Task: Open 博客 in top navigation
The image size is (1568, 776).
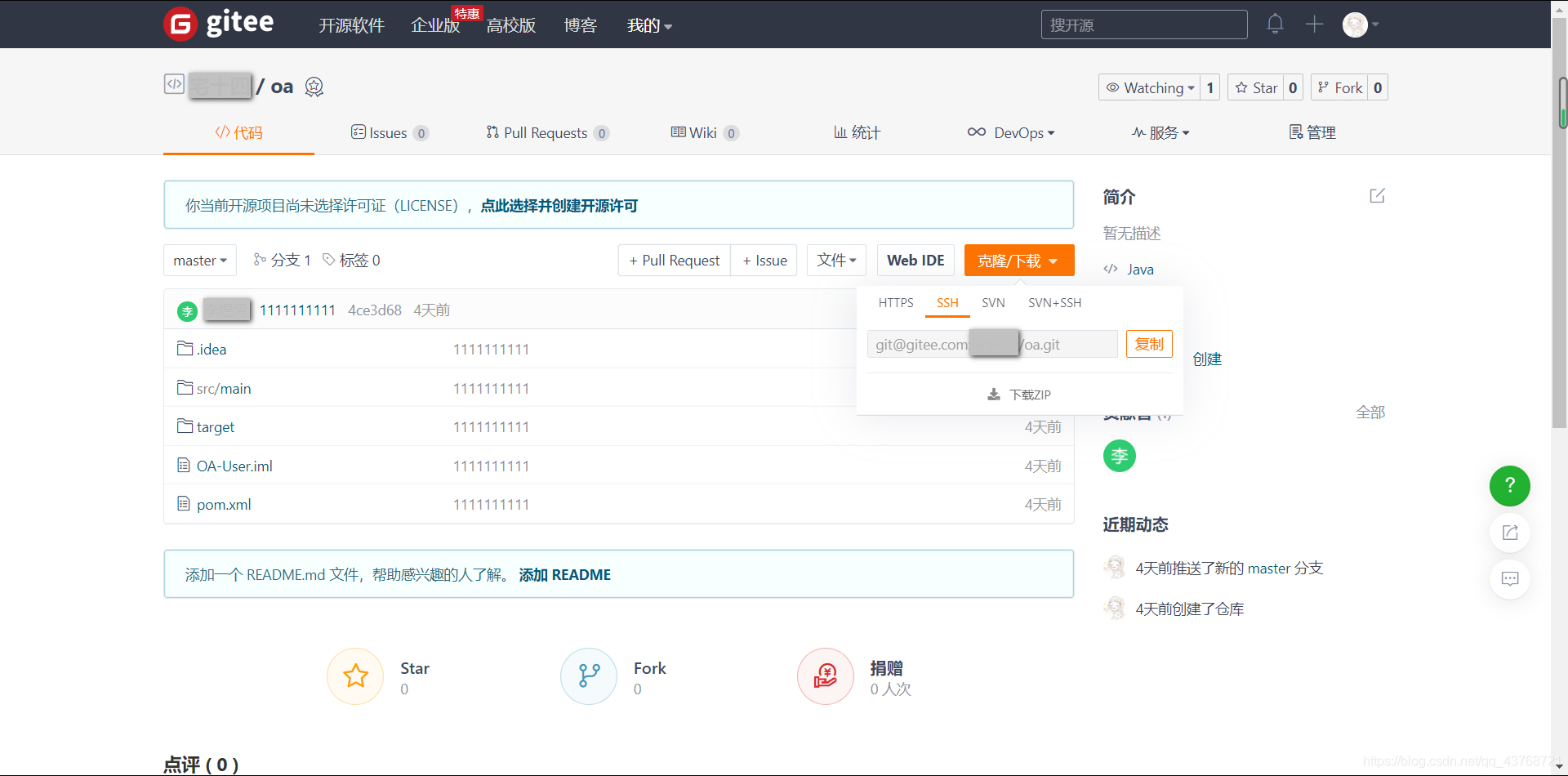Action: pos(581,25)
